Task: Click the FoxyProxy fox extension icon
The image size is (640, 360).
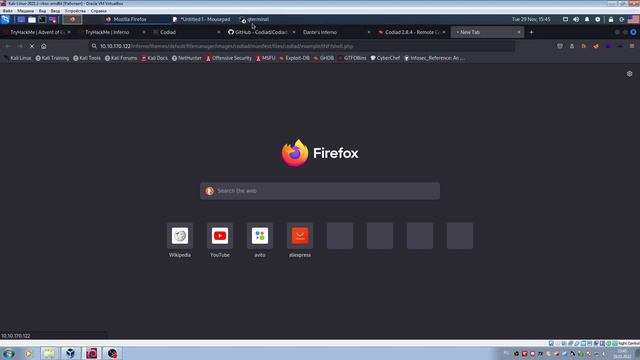Action: [x=596, y=46]
